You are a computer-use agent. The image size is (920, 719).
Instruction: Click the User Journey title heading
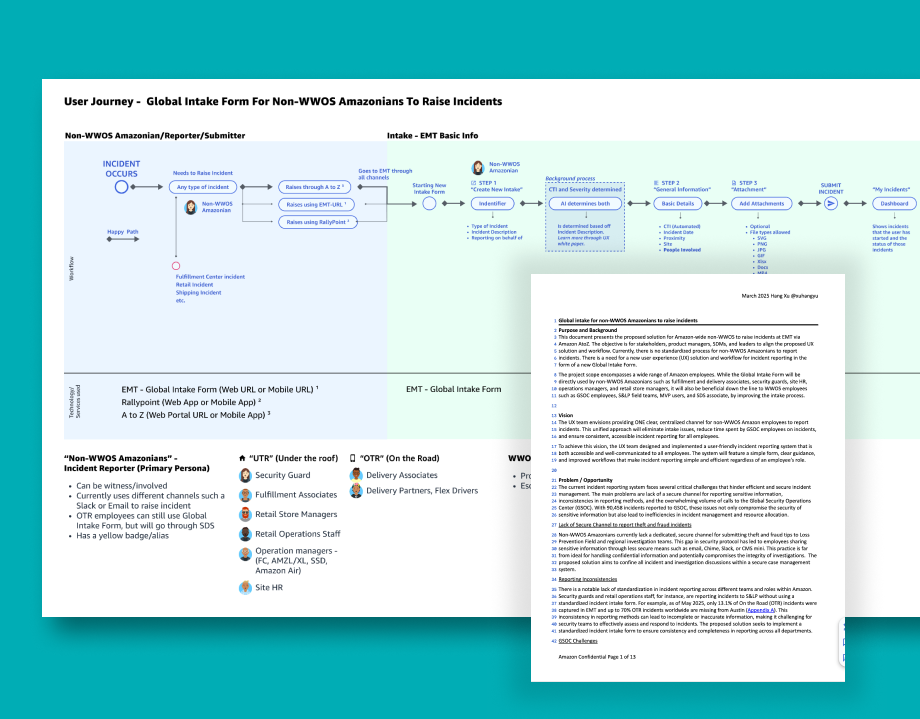click(283, 102)
